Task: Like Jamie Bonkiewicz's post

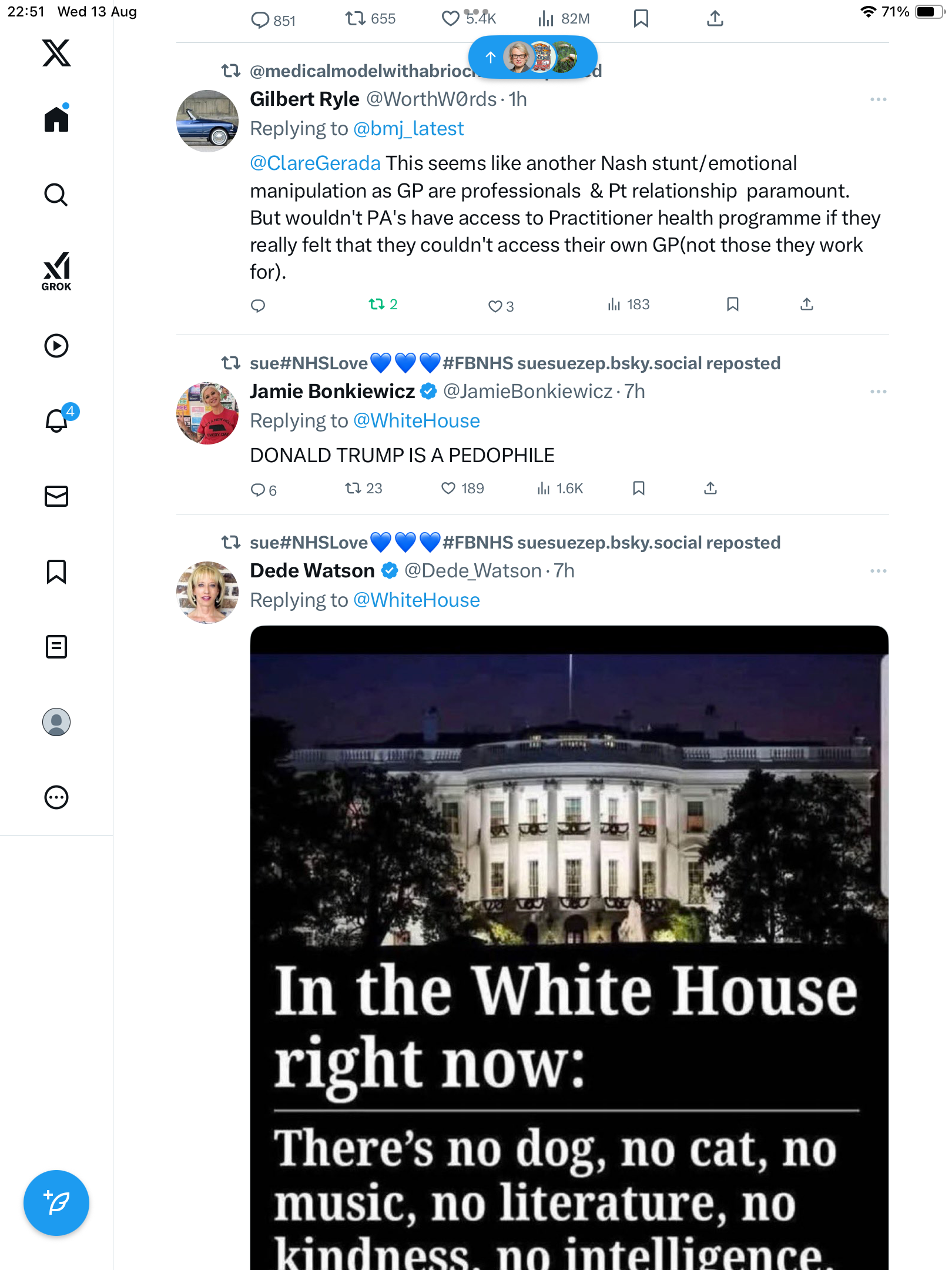Action: [x=449, y=489]
